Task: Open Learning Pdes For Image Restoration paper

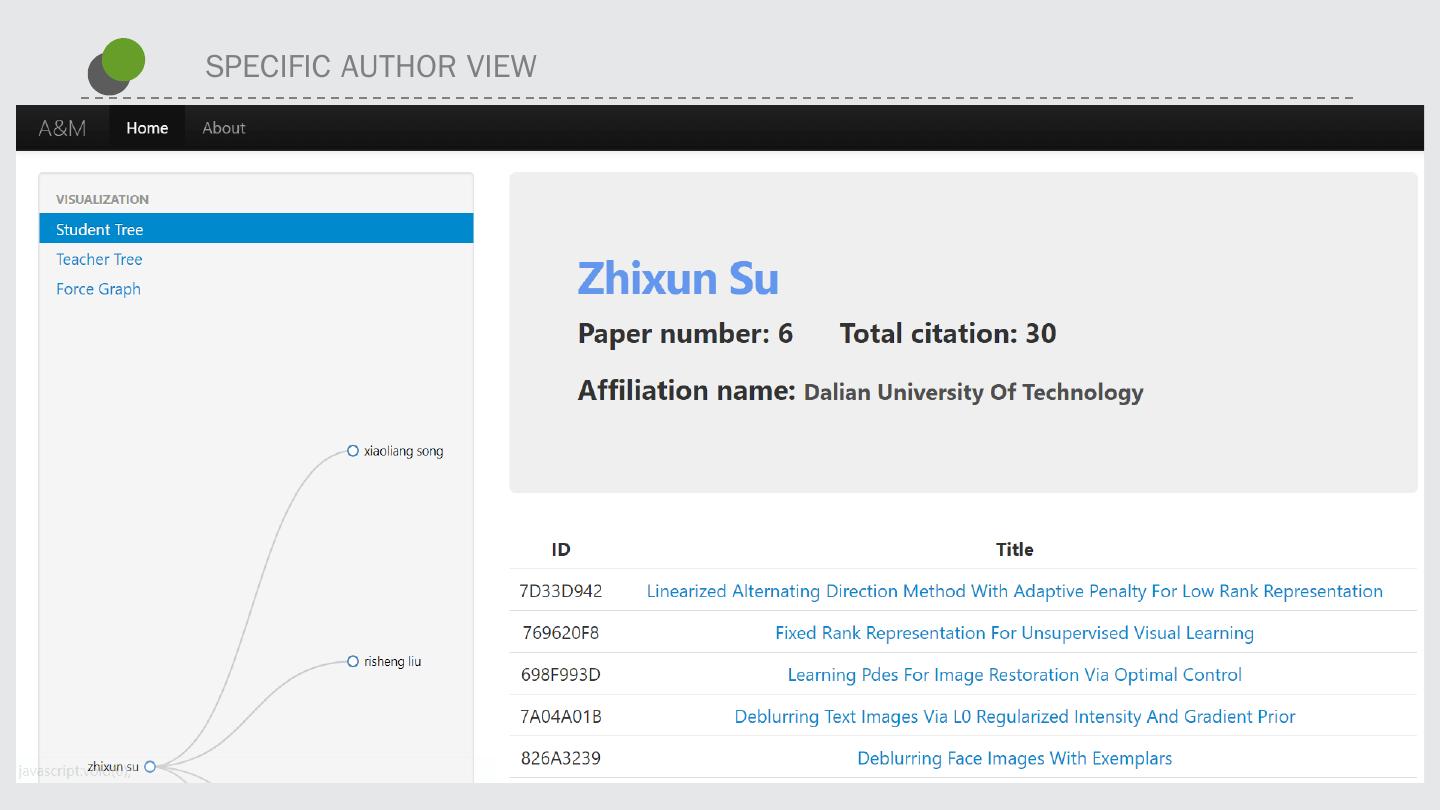Action: tap(1014, 675)
